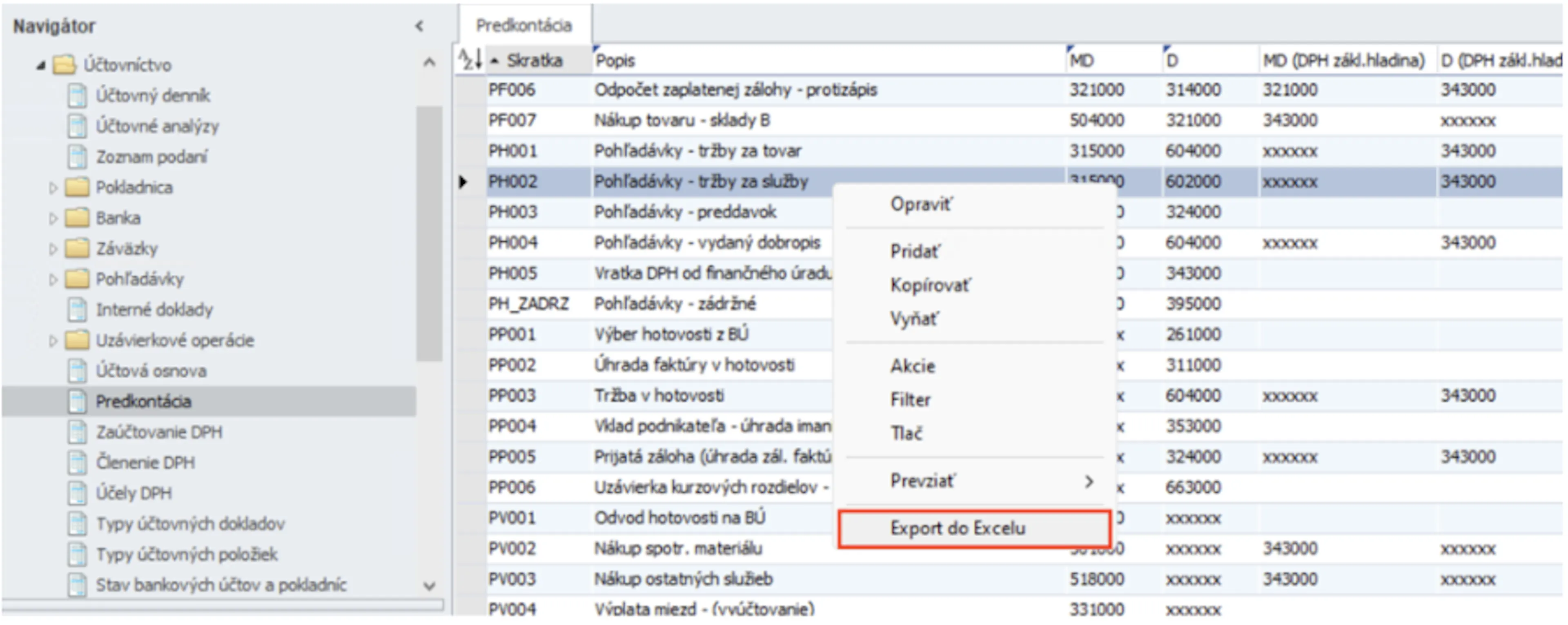Open Účtovný denník in navigator
Viewport: 1568px width, 625px height.
tap(153, 96)
